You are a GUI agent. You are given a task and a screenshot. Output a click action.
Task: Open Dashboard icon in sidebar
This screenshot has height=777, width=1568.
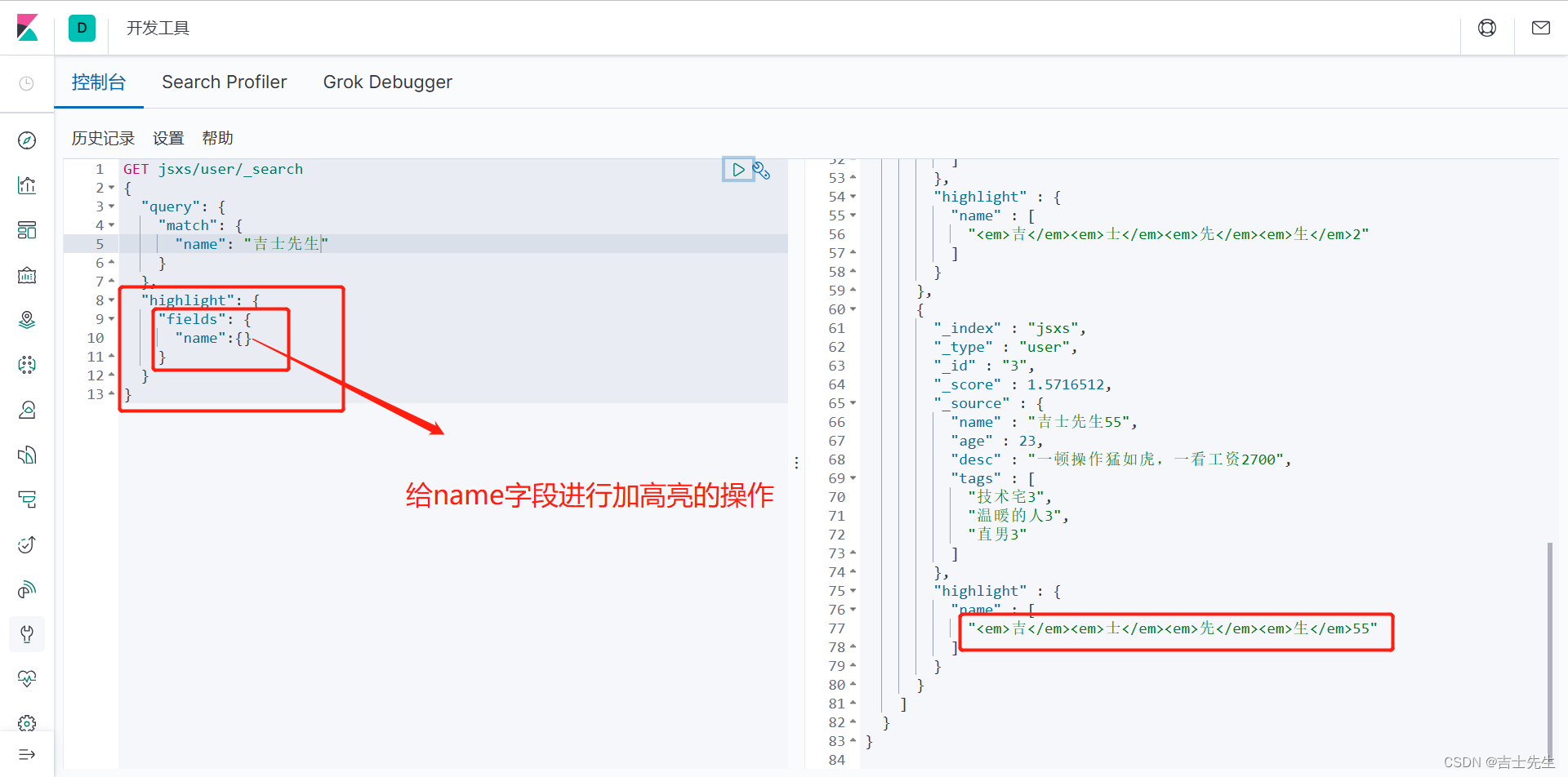point(27,230)
